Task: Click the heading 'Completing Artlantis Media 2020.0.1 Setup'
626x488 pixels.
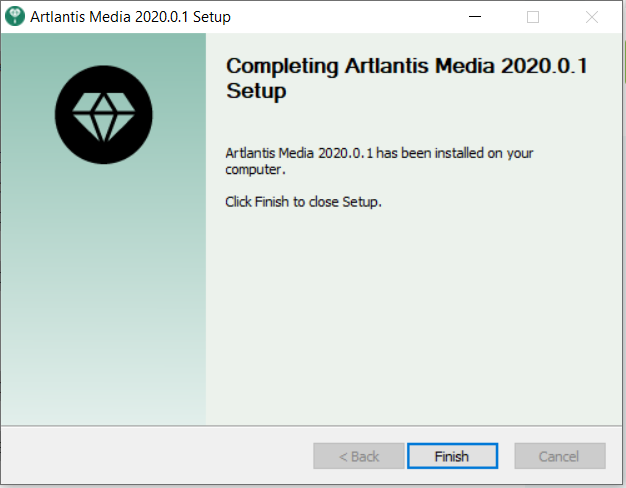Action: [x=406, y=78]
